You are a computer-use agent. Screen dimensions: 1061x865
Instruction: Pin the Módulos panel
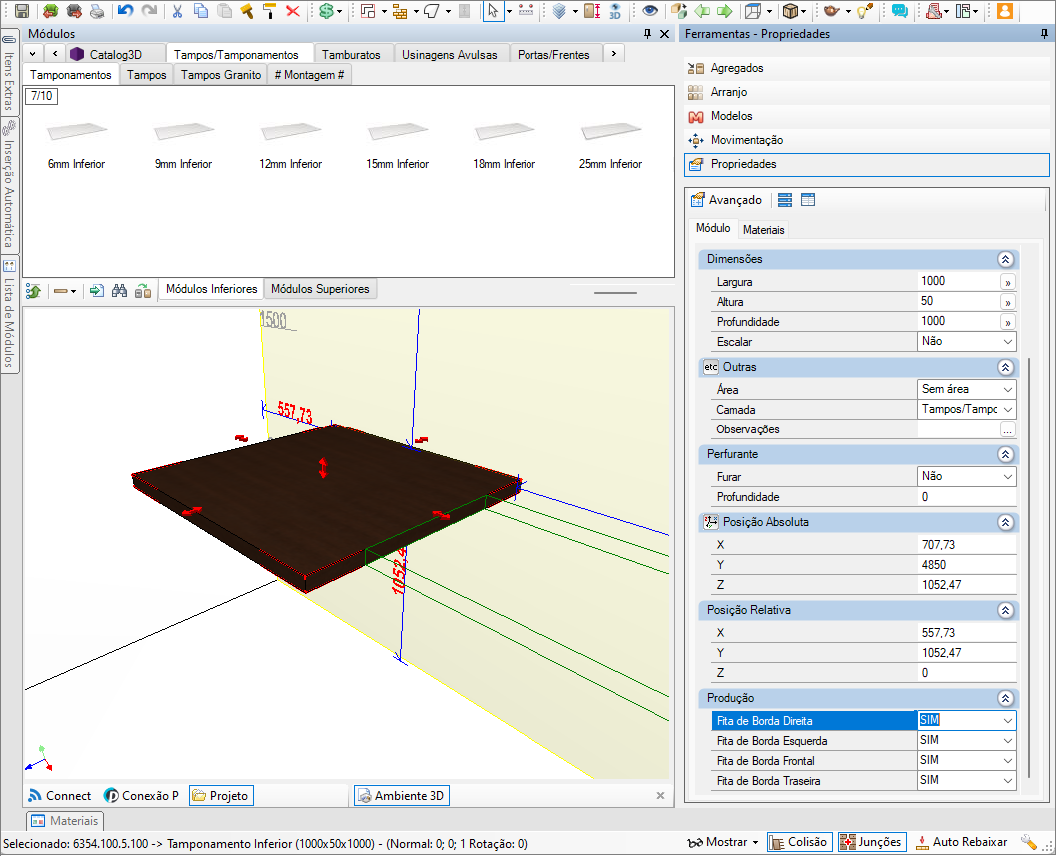tap(647, 33)
